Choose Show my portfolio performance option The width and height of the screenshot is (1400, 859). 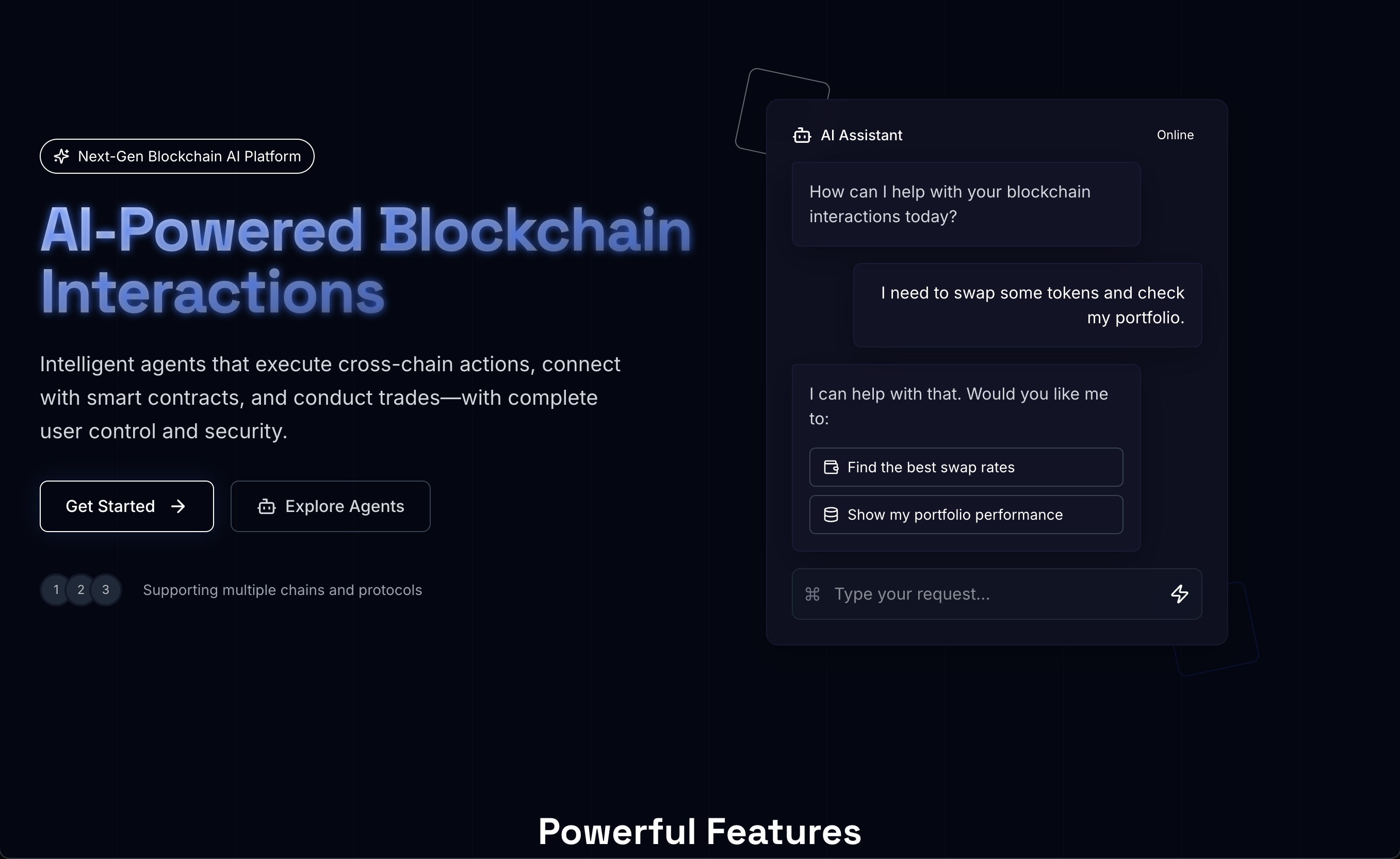click(966, 515)
